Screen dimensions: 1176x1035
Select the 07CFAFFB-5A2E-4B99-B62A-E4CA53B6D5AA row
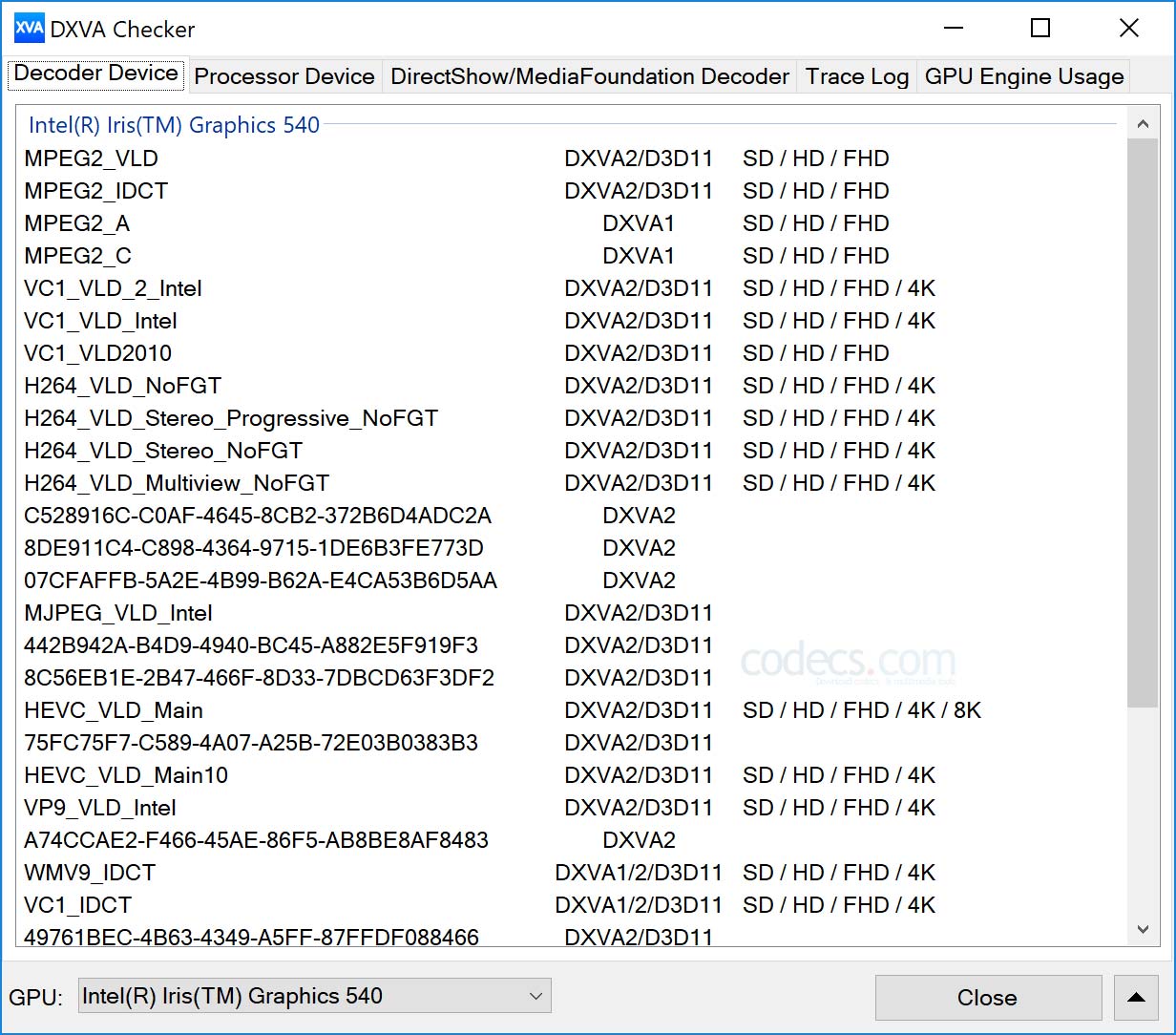click(x=571, y=581)
